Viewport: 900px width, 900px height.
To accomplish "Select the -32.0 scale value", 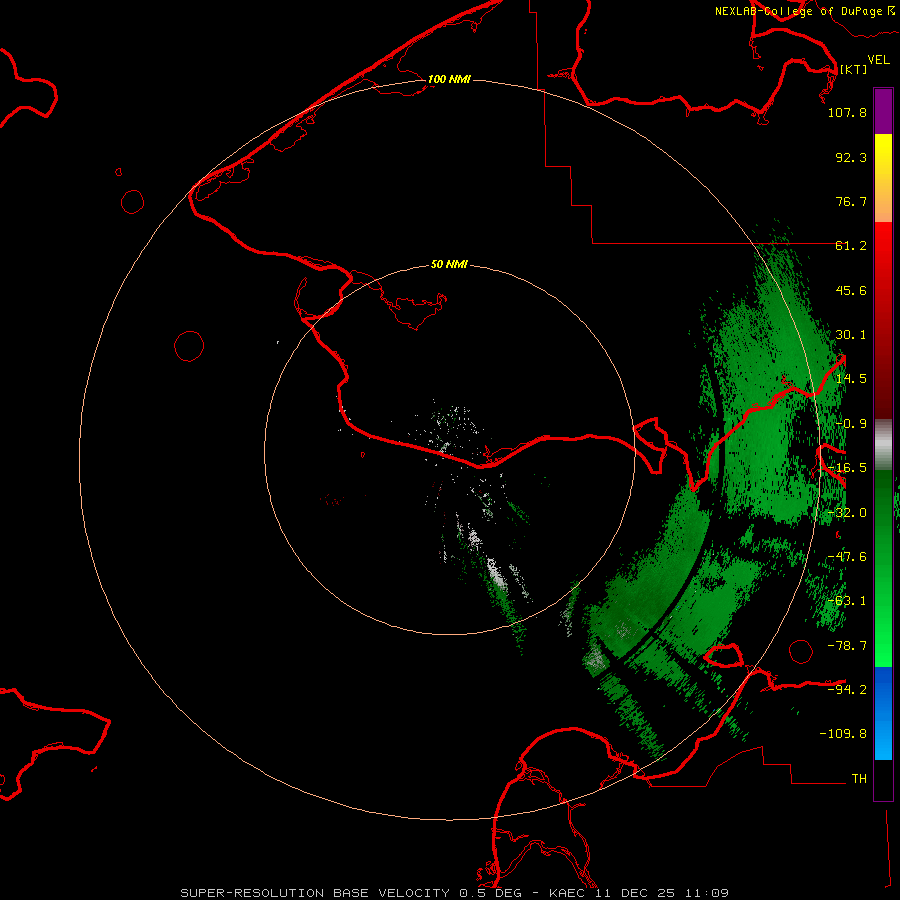I will coord(847,513).
